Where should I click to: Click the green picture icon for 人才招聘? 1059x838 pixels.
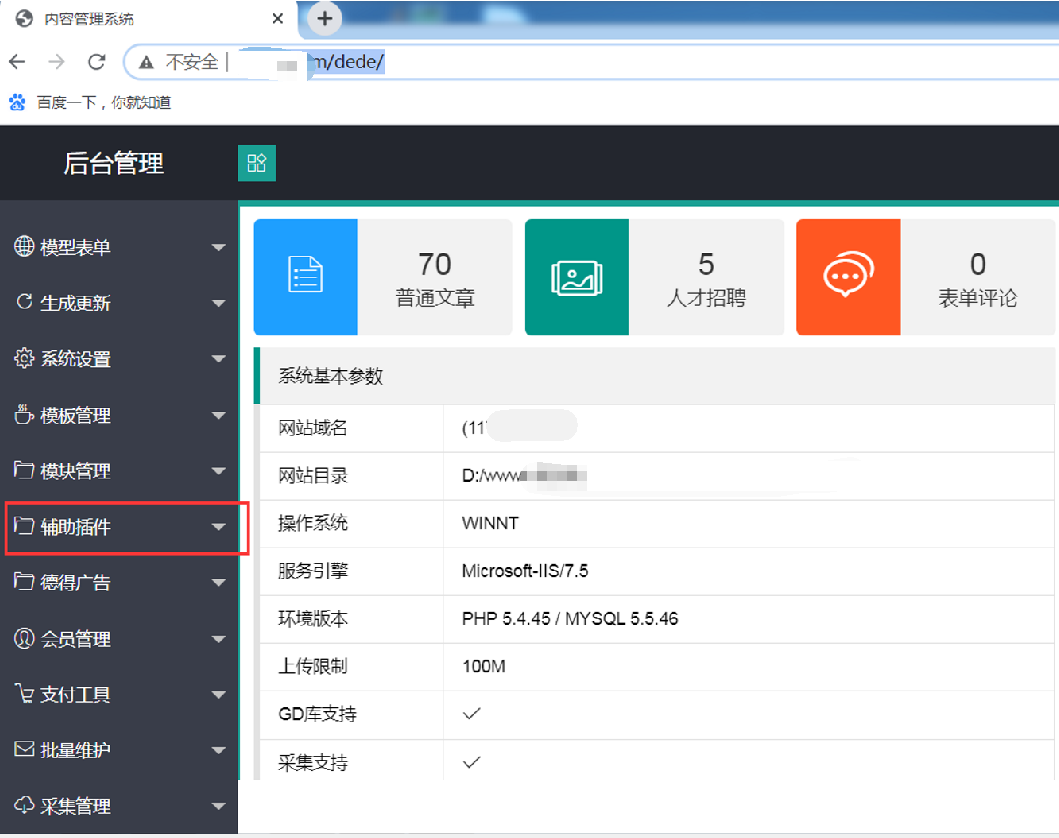[577, 278]
